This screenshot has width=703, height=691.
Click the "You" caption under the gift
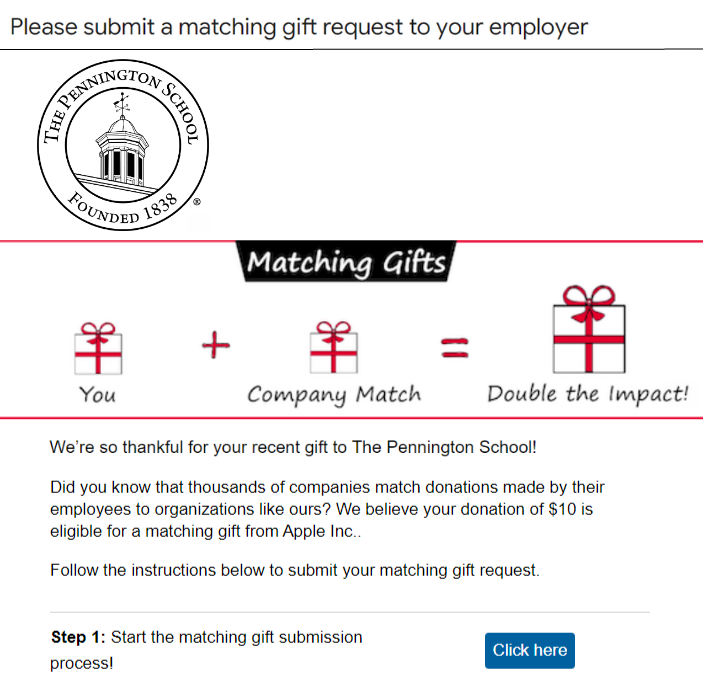click(98, 395)
